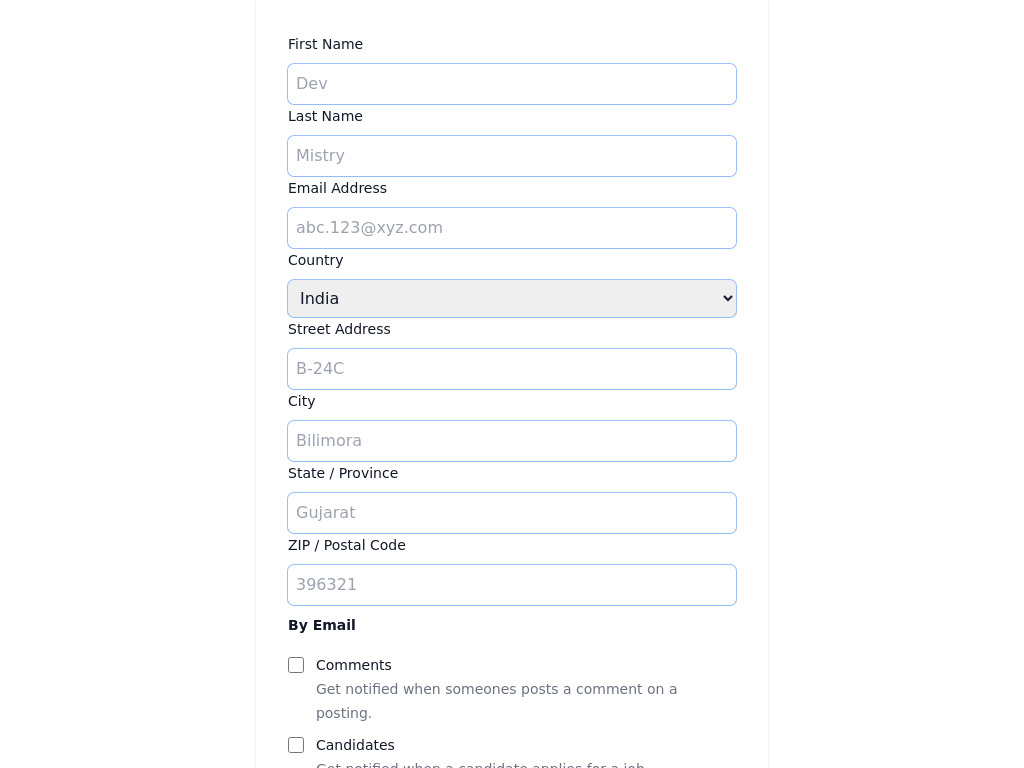Click the By Email heading
Screen dimensions: 1024x768
click(321, 625)
